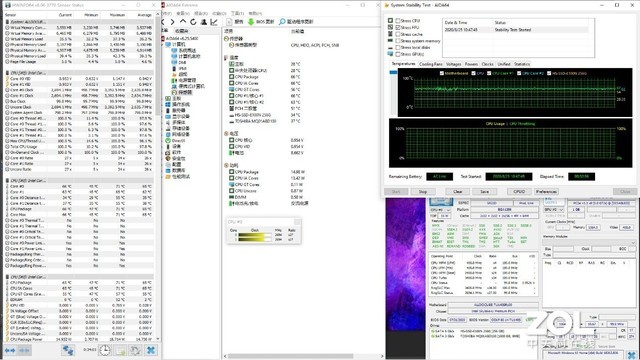This screenshot has width=640, height=360.
Task: Enable Stress system memory checkbox
Action: [398, 41]
